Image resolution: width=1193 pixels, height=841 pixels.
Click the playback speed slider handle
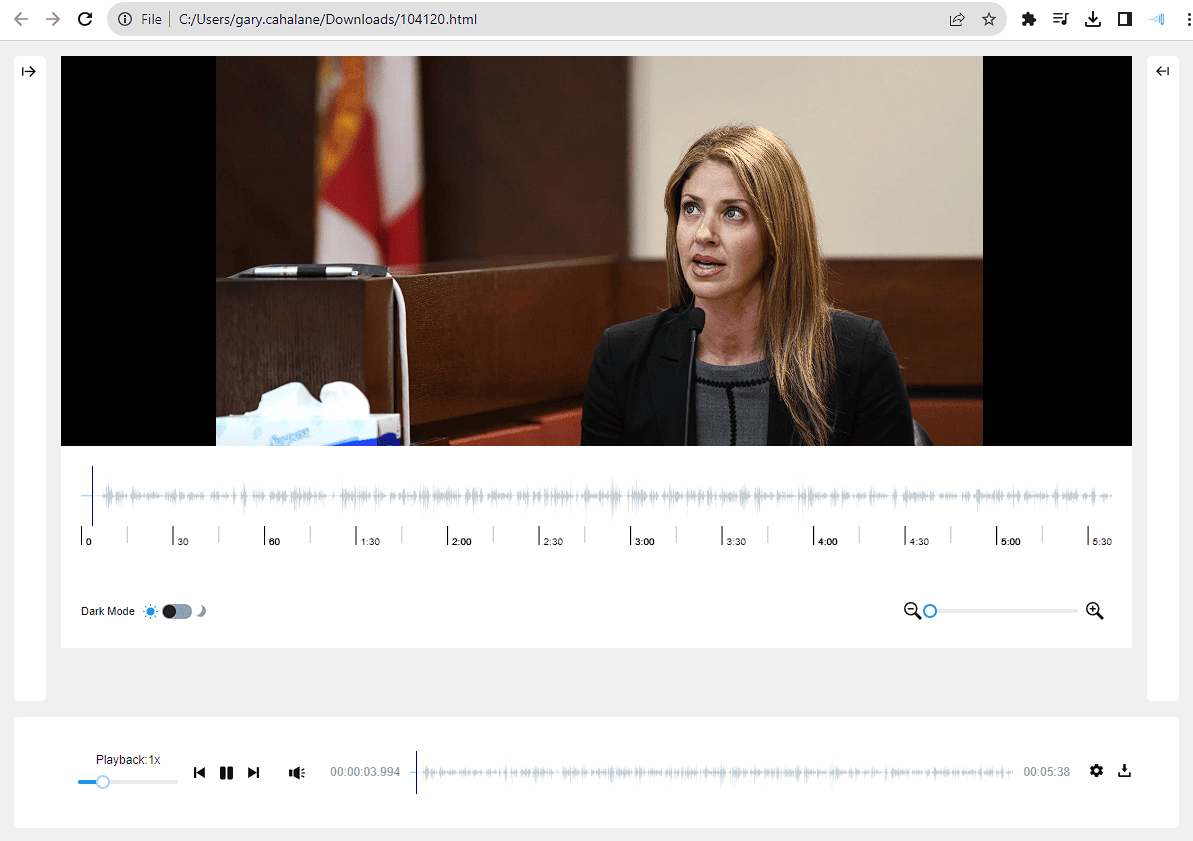pos(103,782)
